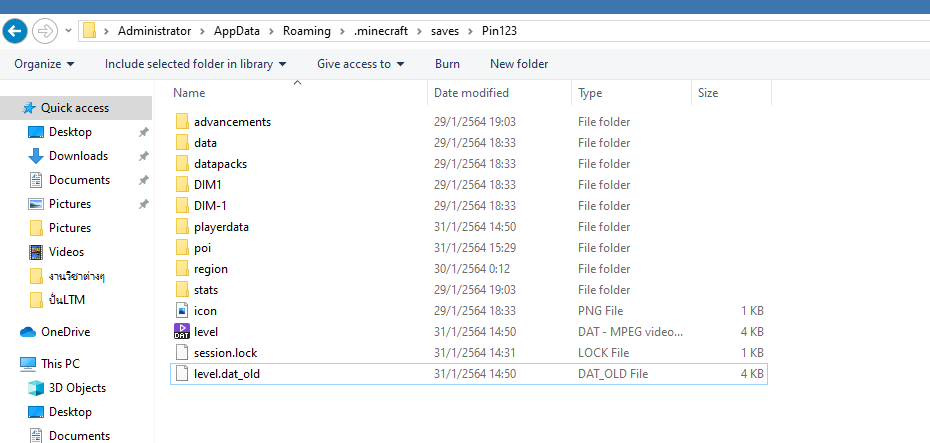Screen dimensions: 930x443
Task: Expand chevron between saves and Pin123
Action: [471, 31]
